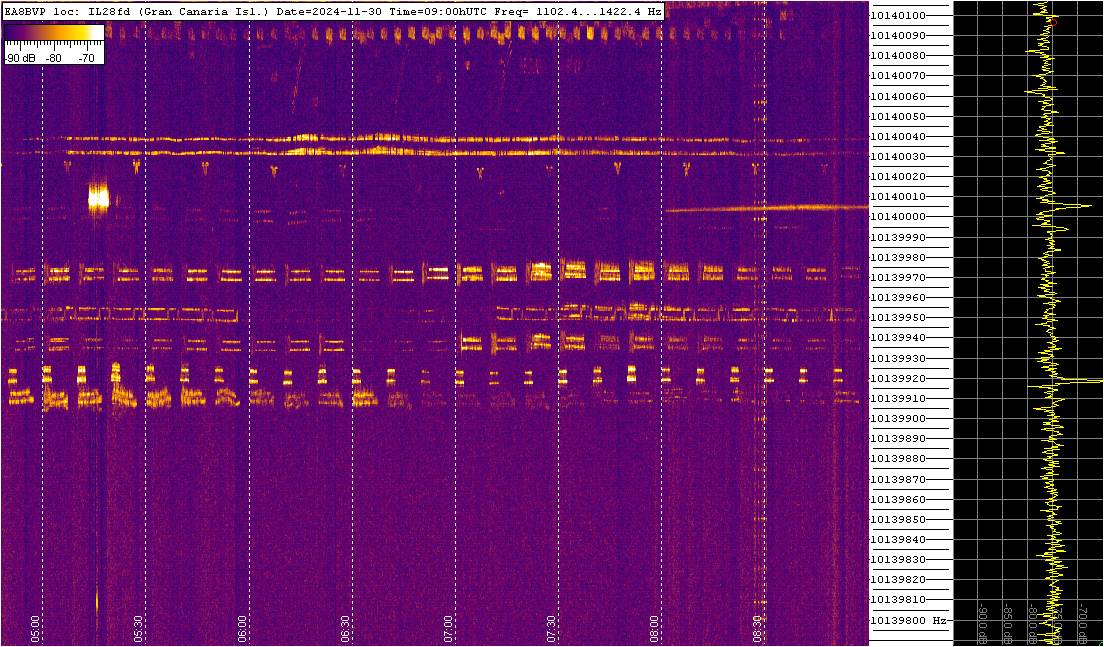Screen dimensions: 1104x647
Task: Click the 07:00 time marker label
Action: pos(448,629)
